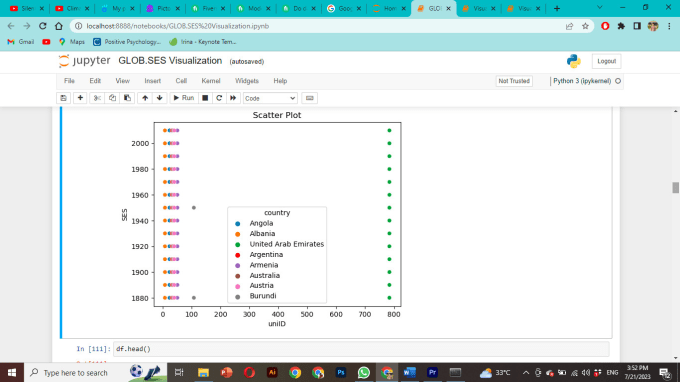Open the Irina - Keynote Tem... bookmark
Screen dimensions: 680x382
[x=203, y=42]
